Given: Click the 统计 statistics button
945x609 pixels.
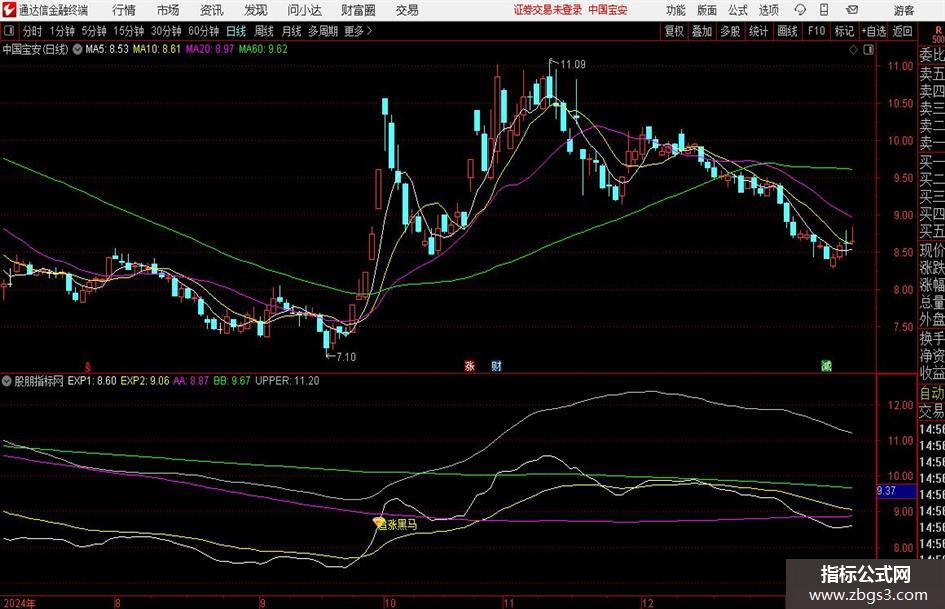Looking at the screenshot, I should tap(758, 31).
